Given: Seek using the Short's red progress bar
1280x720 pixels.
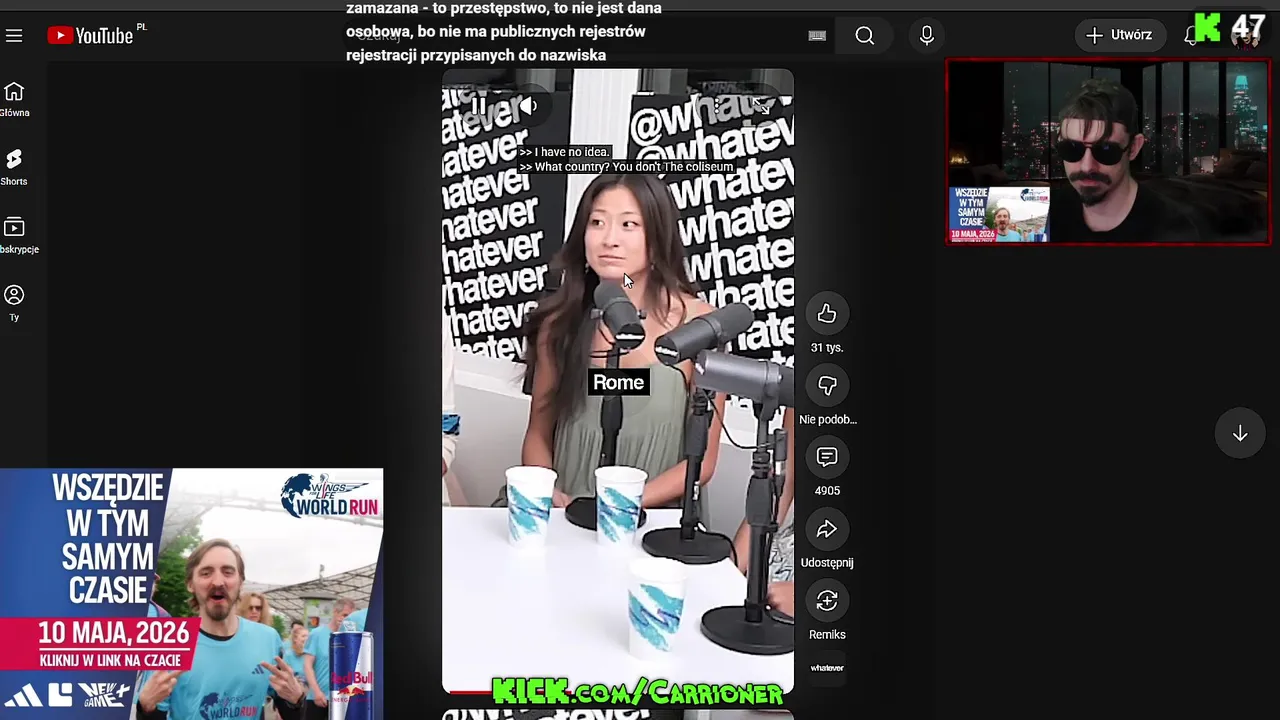Looking at the screenshot, I should point(618,691).
